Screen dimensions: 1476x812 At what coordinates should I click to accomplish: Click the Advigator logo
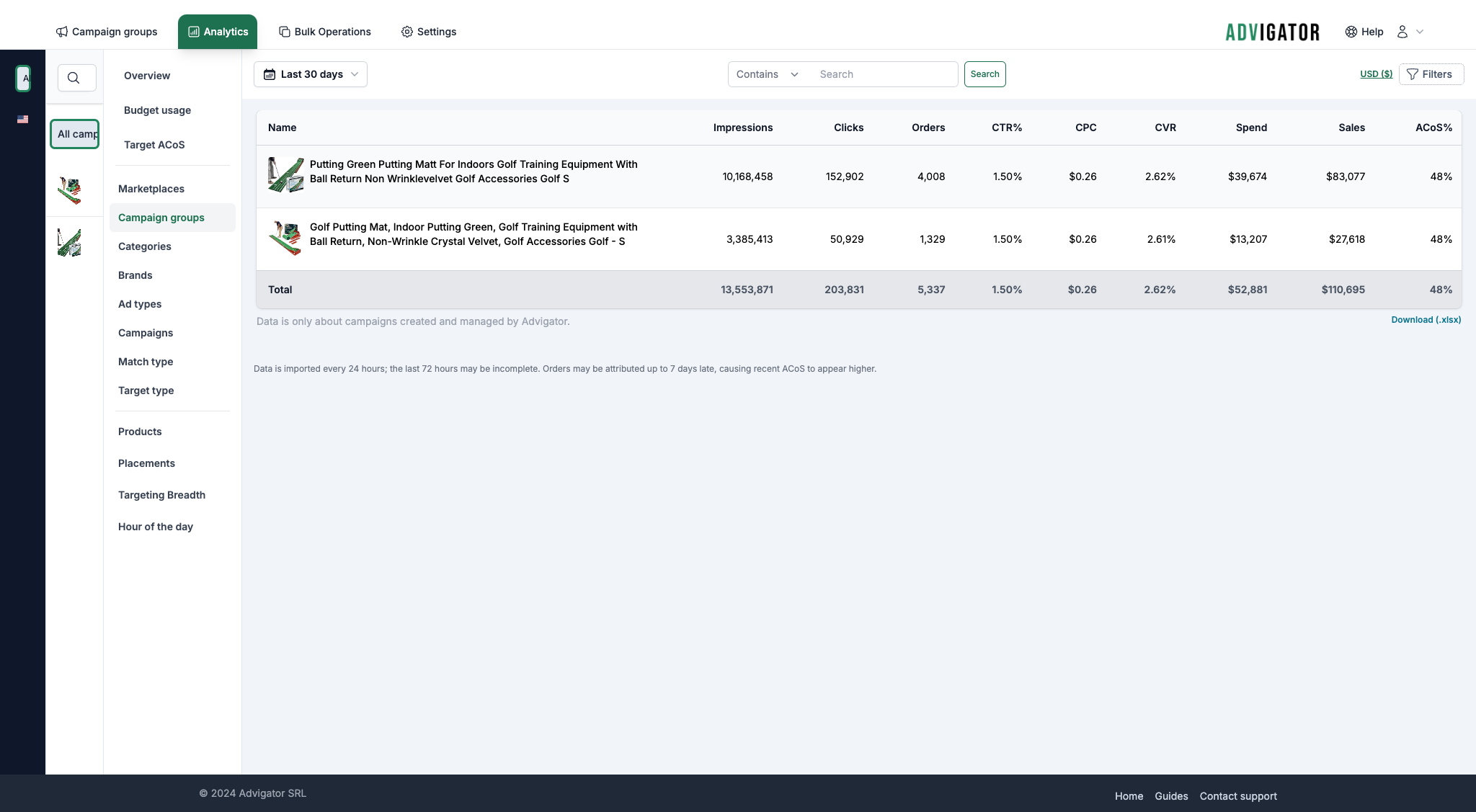1273,32
